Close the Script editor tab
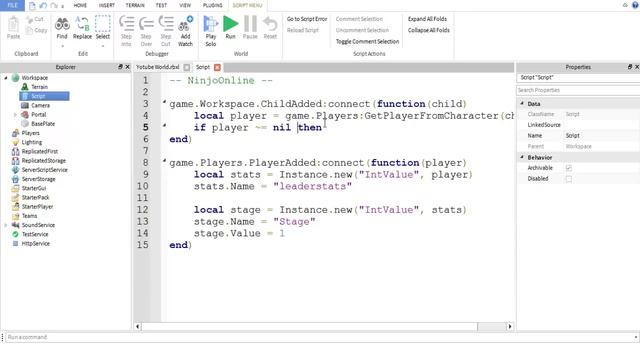Viewport: 640px width, 360px height. tap(217, 67)
